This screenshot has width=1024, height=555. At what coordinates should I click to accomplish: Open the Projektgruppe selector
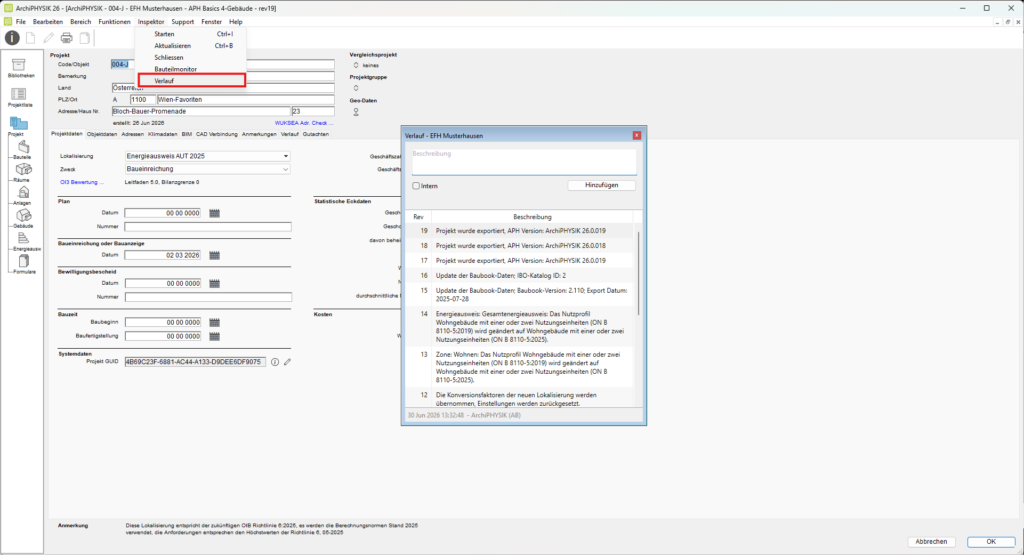(356, 87)
